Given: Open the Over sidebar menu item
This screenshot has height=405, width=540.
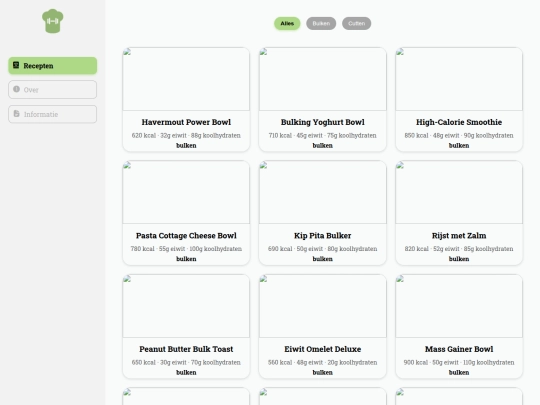Looking at the screenshot, I should pos(52,90).
